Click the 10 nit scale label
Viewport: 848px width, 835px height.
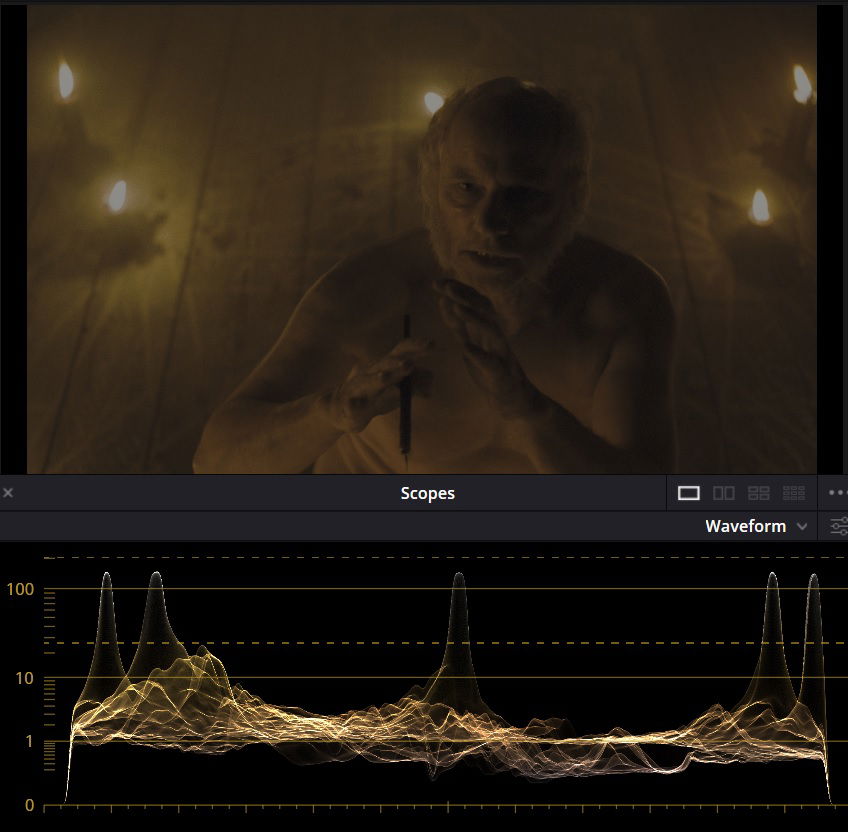coord(24,678)
